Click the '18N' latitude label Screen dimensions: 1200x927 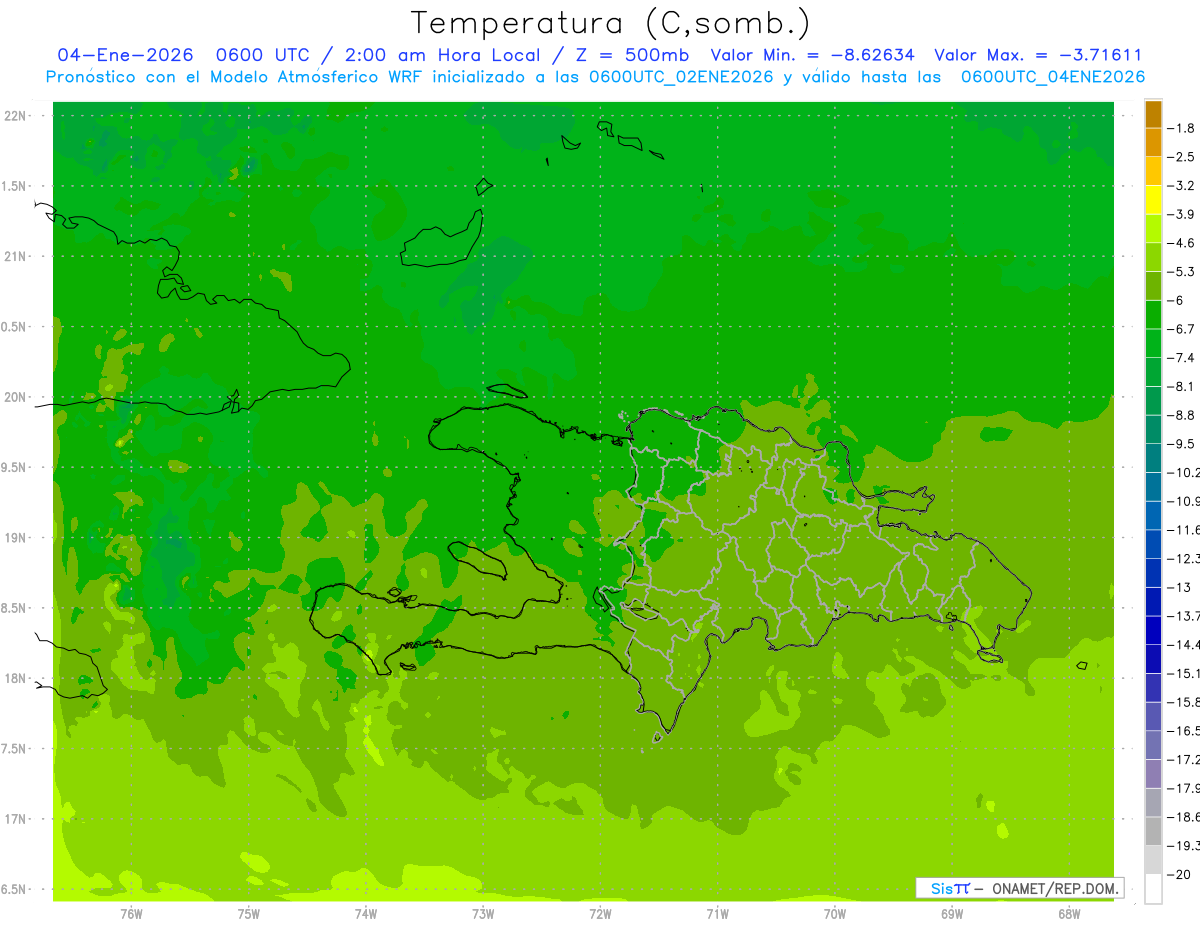pyautogui.click(x=17, y=678)
